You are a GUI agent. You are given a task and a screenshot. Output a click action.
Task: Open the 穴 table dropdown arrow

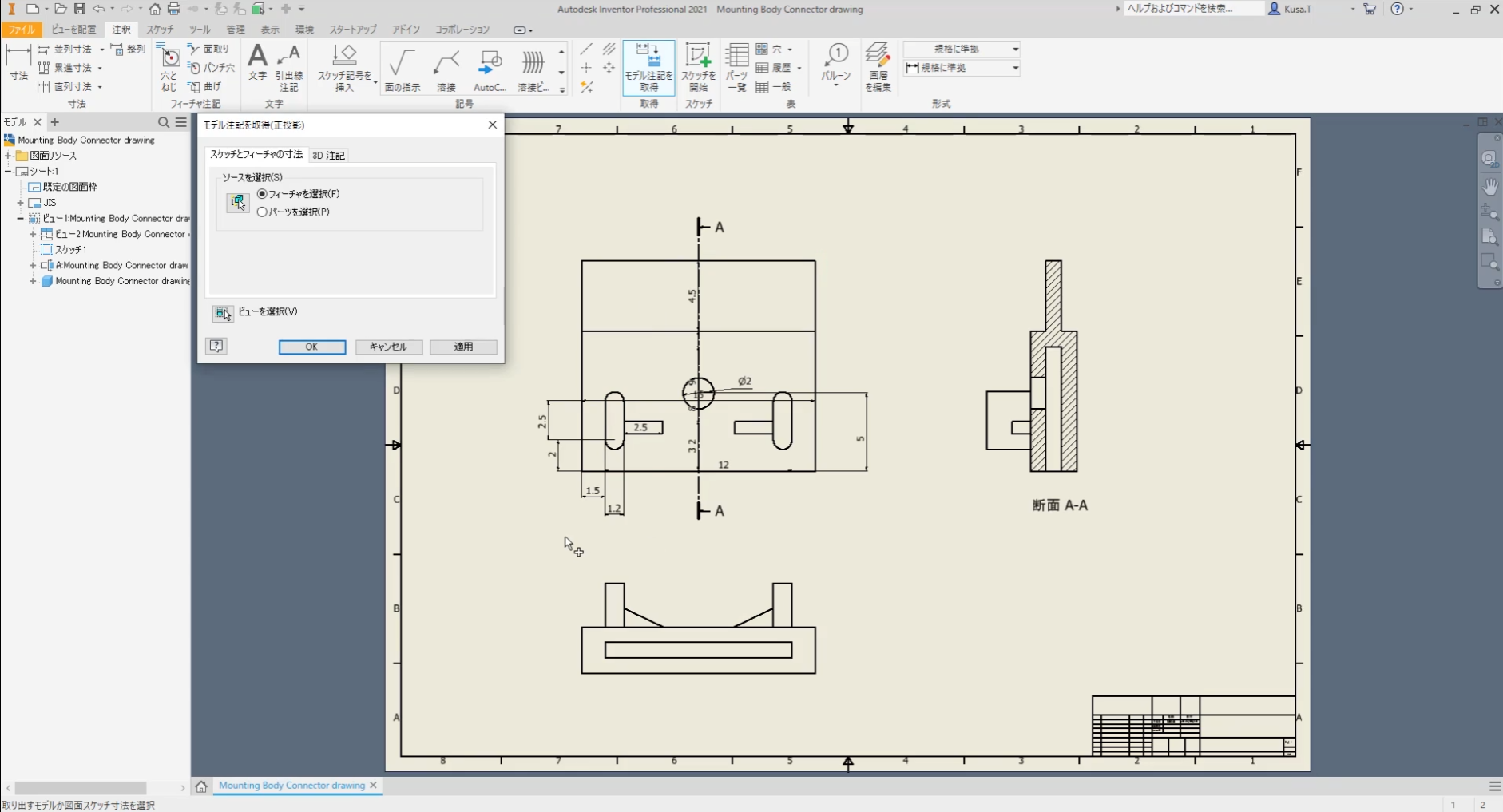[x=790, y=50]
